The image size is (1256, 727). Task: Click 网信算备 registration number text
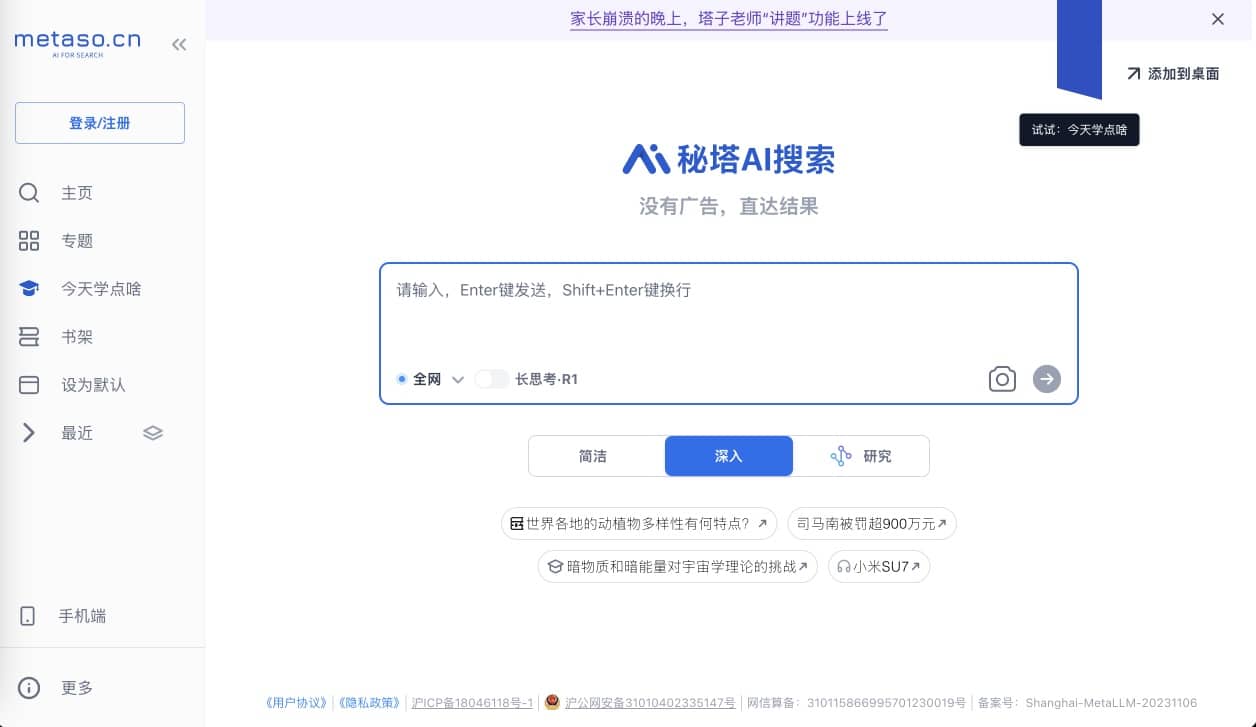(x=856, y=703)
